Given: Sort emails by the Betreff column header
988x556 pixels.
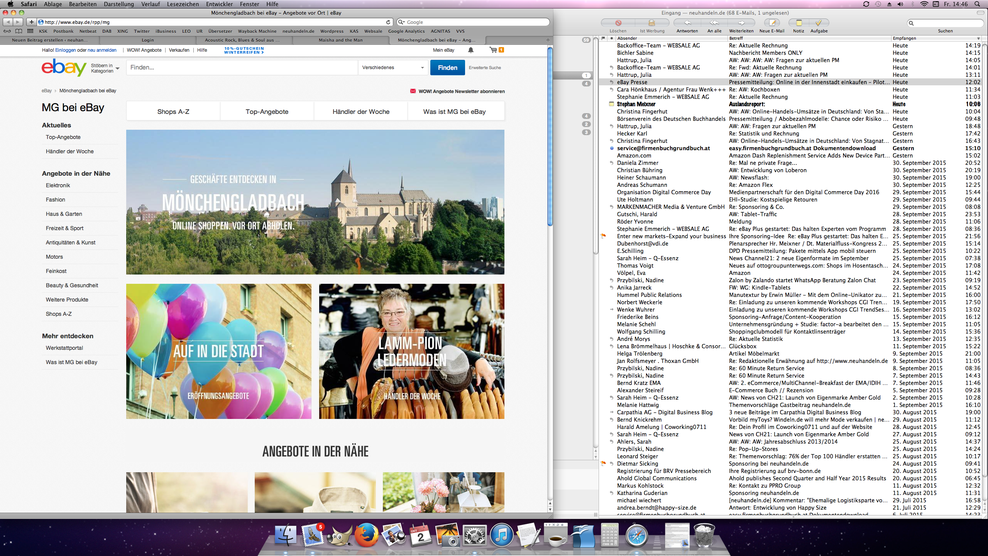Looking at the screenshot, I should (809, 38).
